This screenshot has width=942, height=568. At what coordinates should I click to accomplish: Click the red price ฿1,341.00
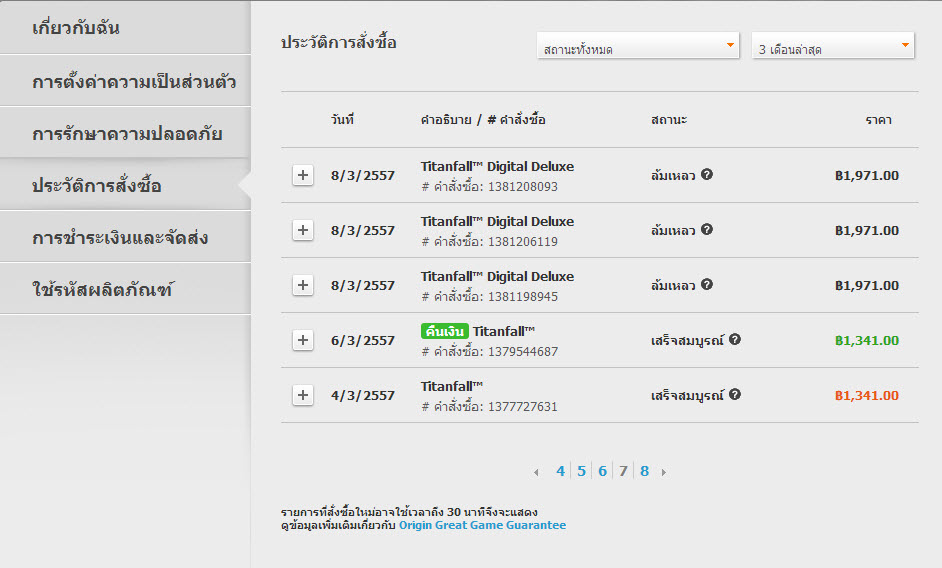tap(867, 395)
